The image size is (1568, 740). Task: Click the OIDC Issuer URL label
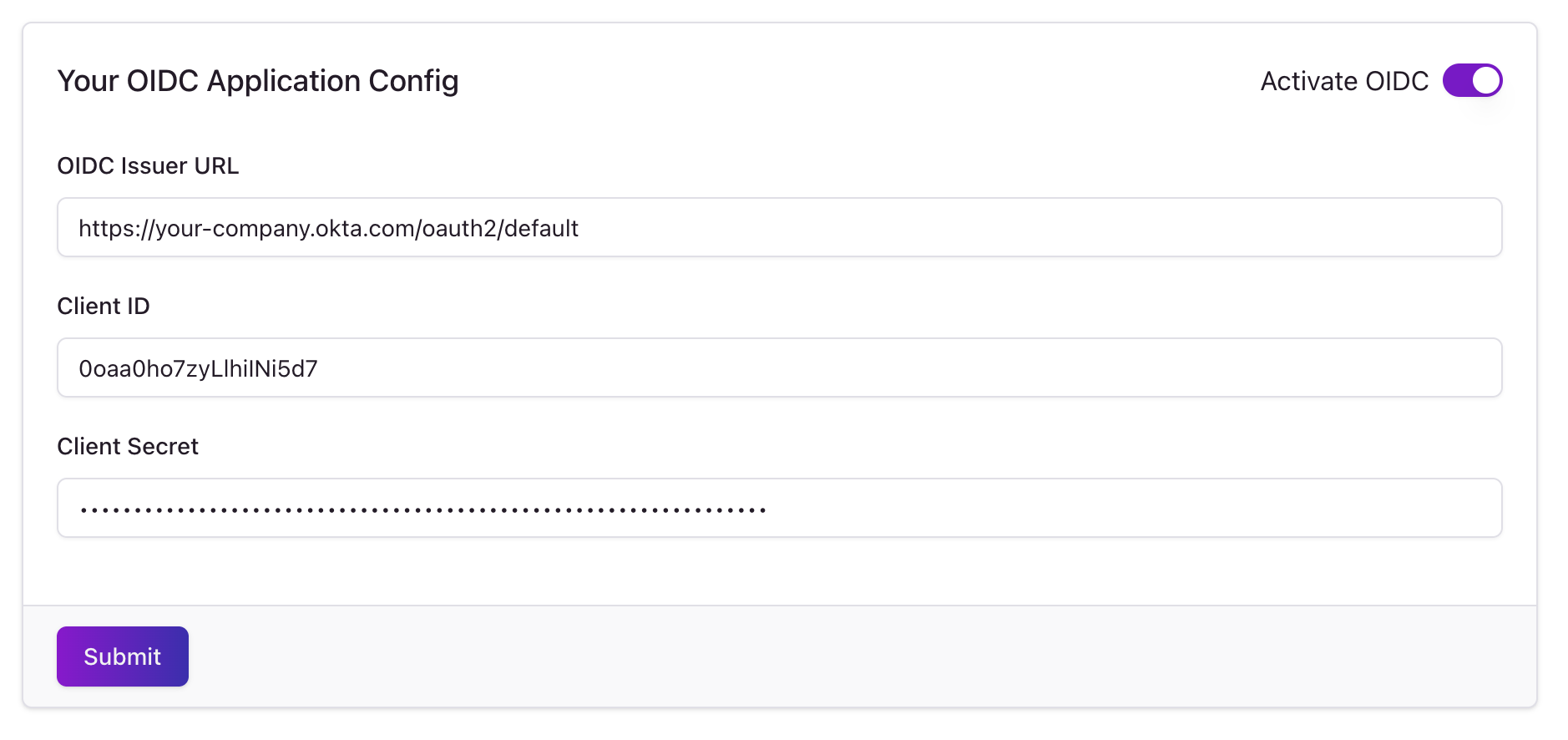[148, 166]
